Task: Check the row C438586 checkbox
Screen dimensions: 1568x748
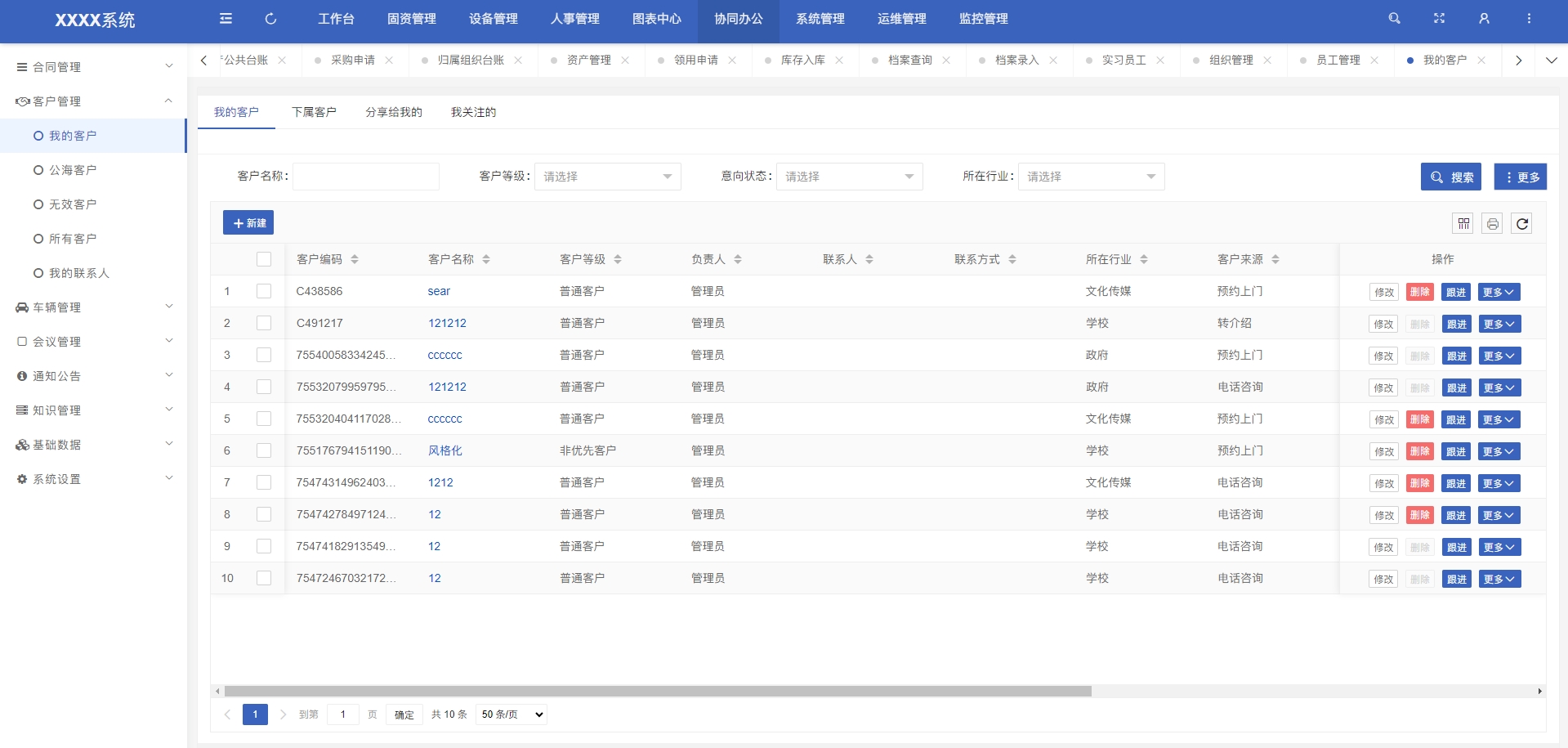Action: [264, 291]
